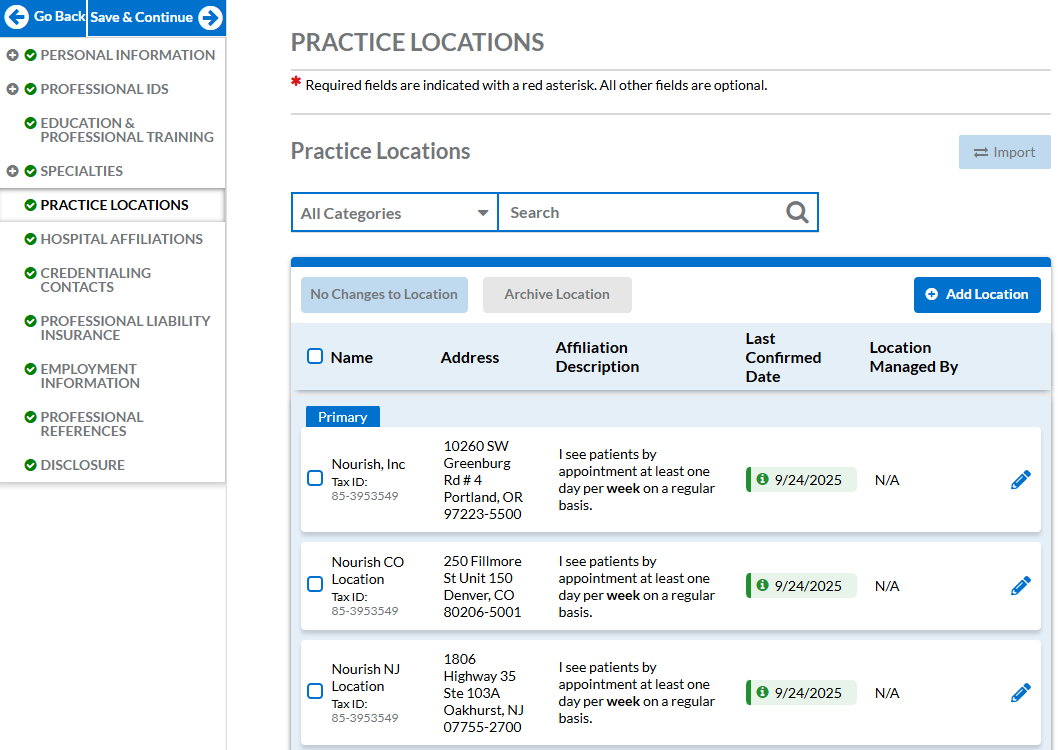This screenshot has height=750, width=1058.
Task: Toggle the select-all checkbox beside Name
Action: [x=315, y=356]
